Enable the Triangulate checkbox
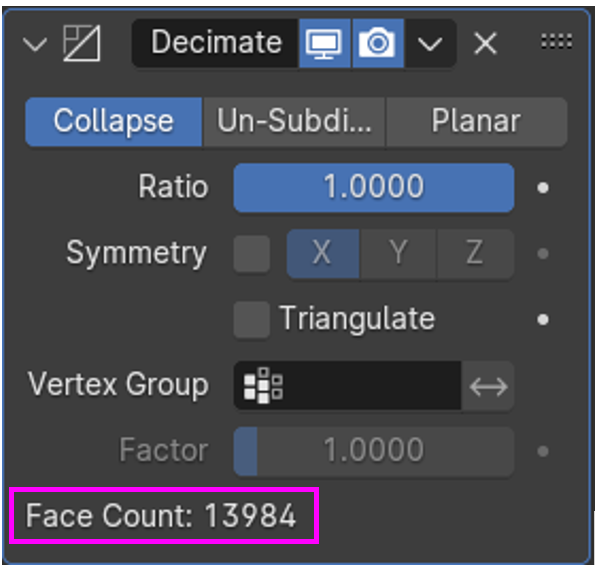This screenshot has height=578, width=599. pos(252,319)
